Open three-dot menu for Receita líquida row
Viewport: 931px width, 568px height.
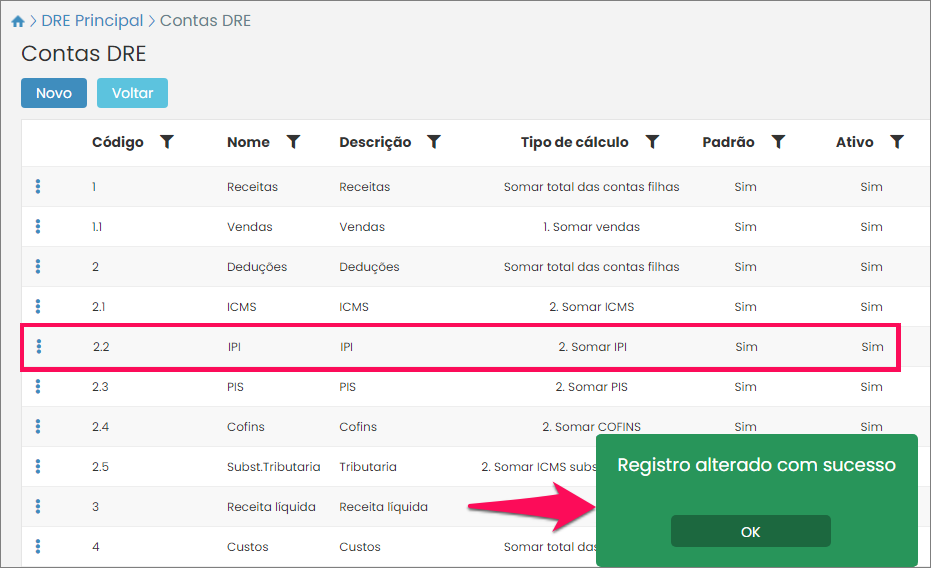tap(38, 507)
